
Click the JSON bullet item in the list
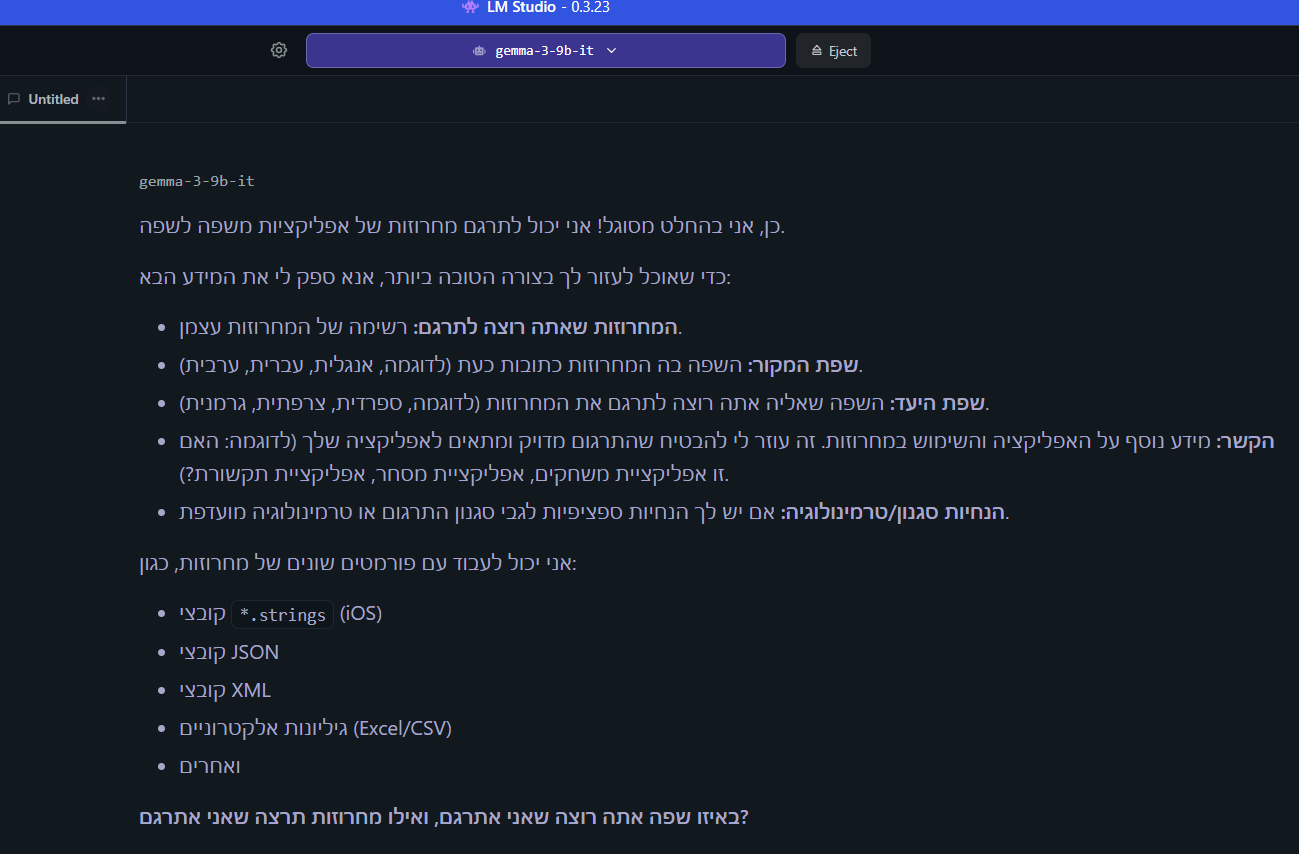click(x=230, y=652)
